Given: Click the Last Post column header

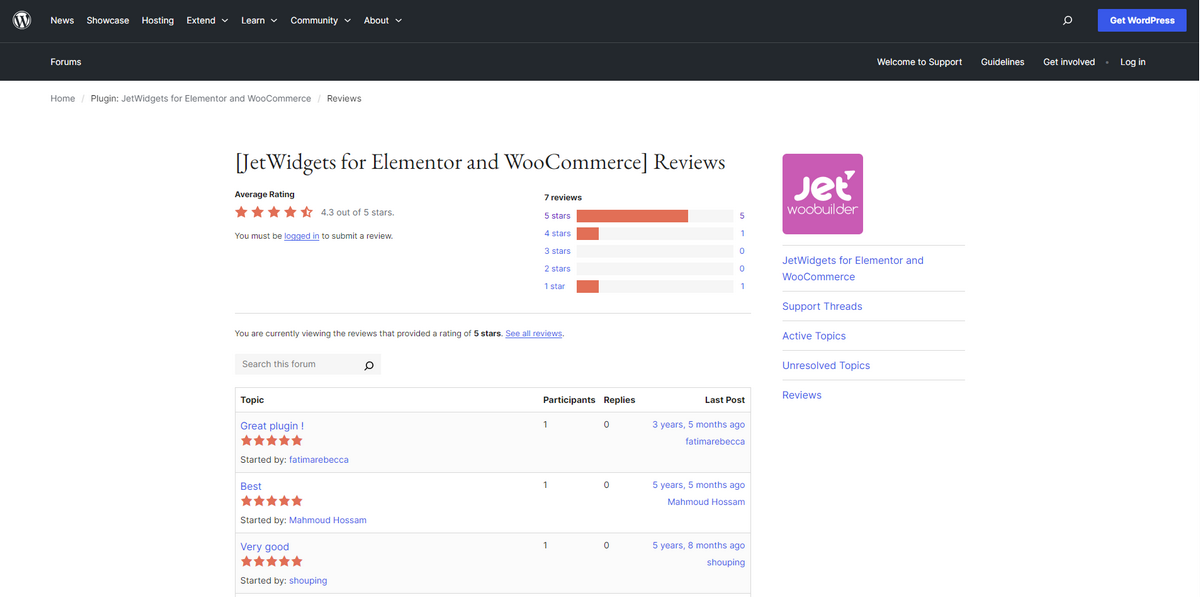Looking at the screenshot, I should click(725, 400).
